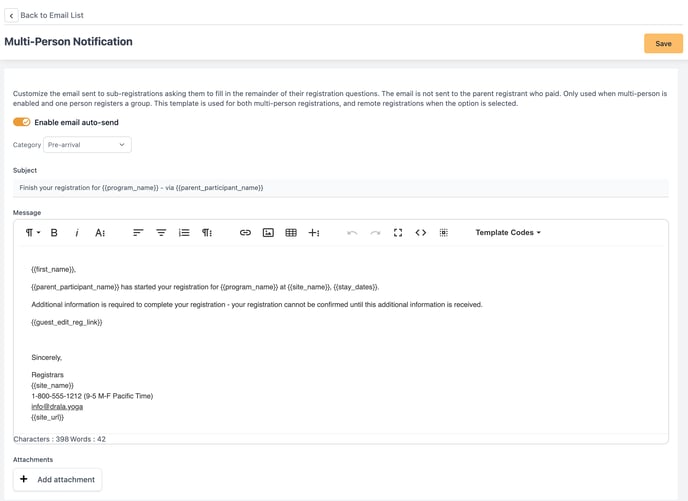688x501 pixels.
Task: Open the Template Codes dropdown
Action: (508, 233)
